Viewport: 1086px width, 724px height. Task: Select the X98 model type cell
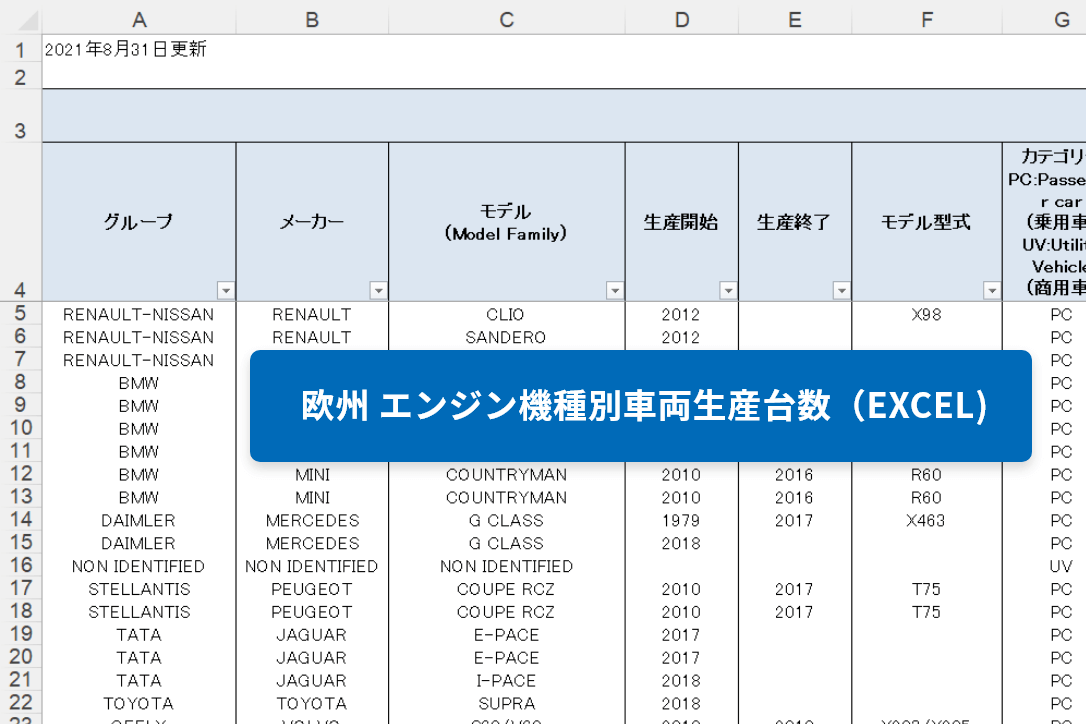tap(927, 315)
